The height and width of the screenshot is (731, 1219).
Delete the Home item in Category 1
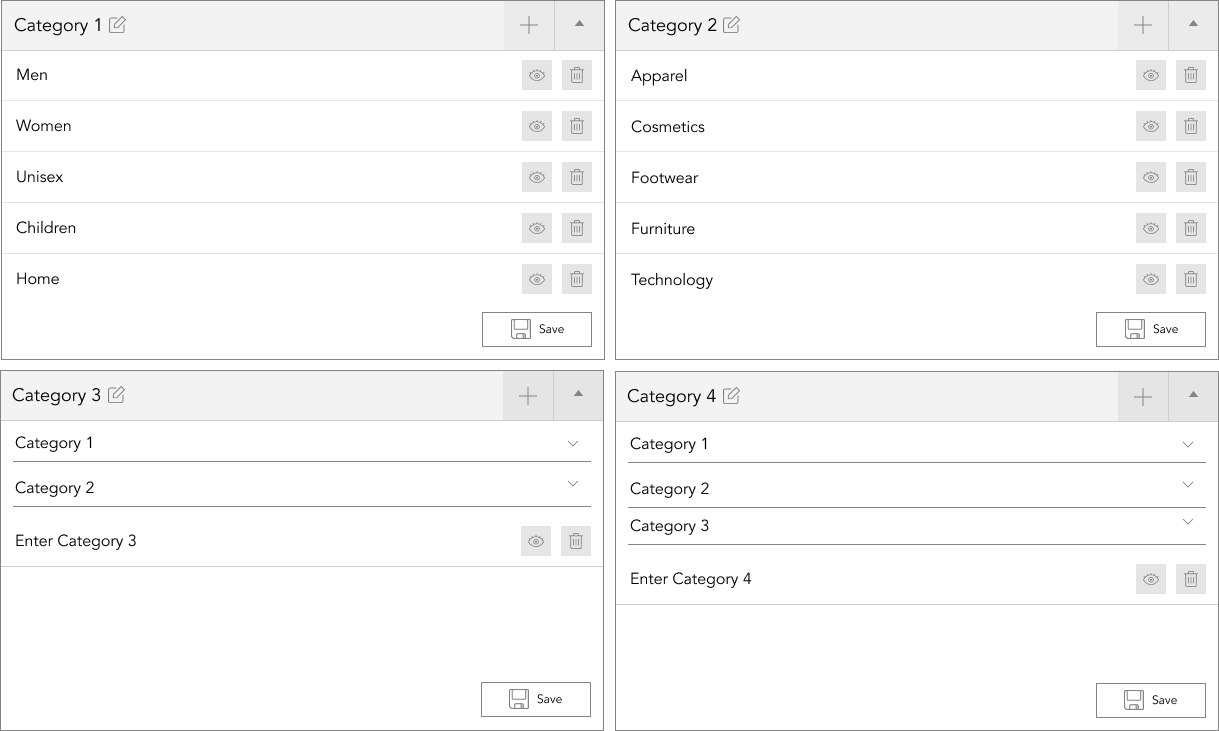577,279
